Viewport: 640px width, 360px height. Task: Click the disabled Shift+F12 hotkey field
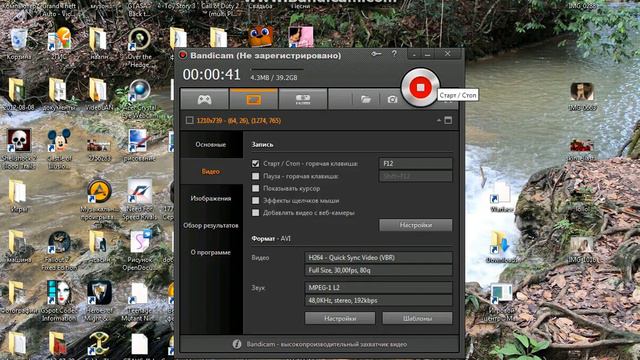point(416,176)
